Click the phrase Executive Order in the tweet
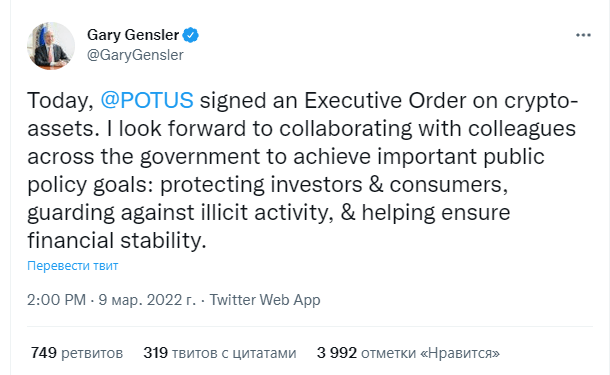The width and height of the screenshot is (610, 375). point(385,100)
